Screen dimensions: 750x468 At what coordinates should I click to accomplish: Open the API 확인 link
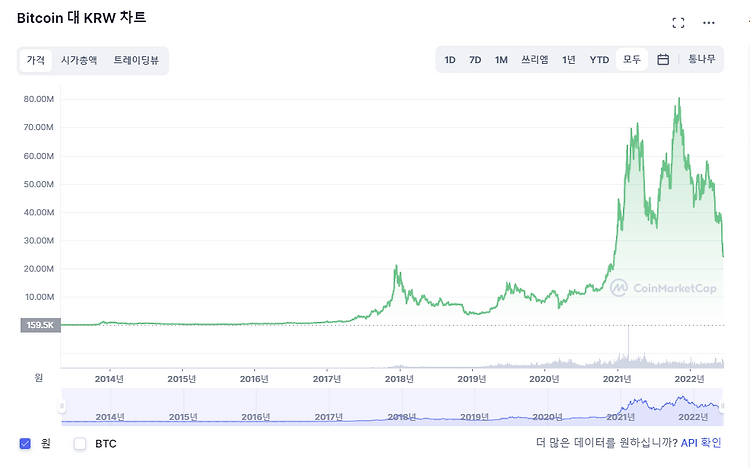701,443
